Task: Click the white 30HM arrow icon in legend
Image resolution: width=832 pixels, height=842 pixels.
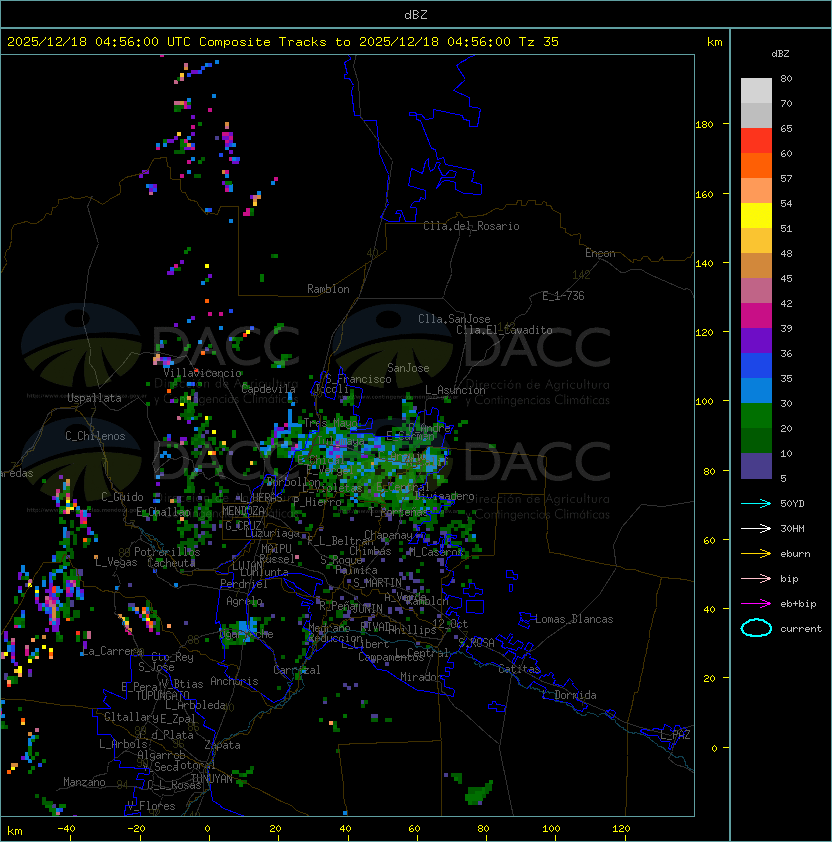Action: click(756, 528)
